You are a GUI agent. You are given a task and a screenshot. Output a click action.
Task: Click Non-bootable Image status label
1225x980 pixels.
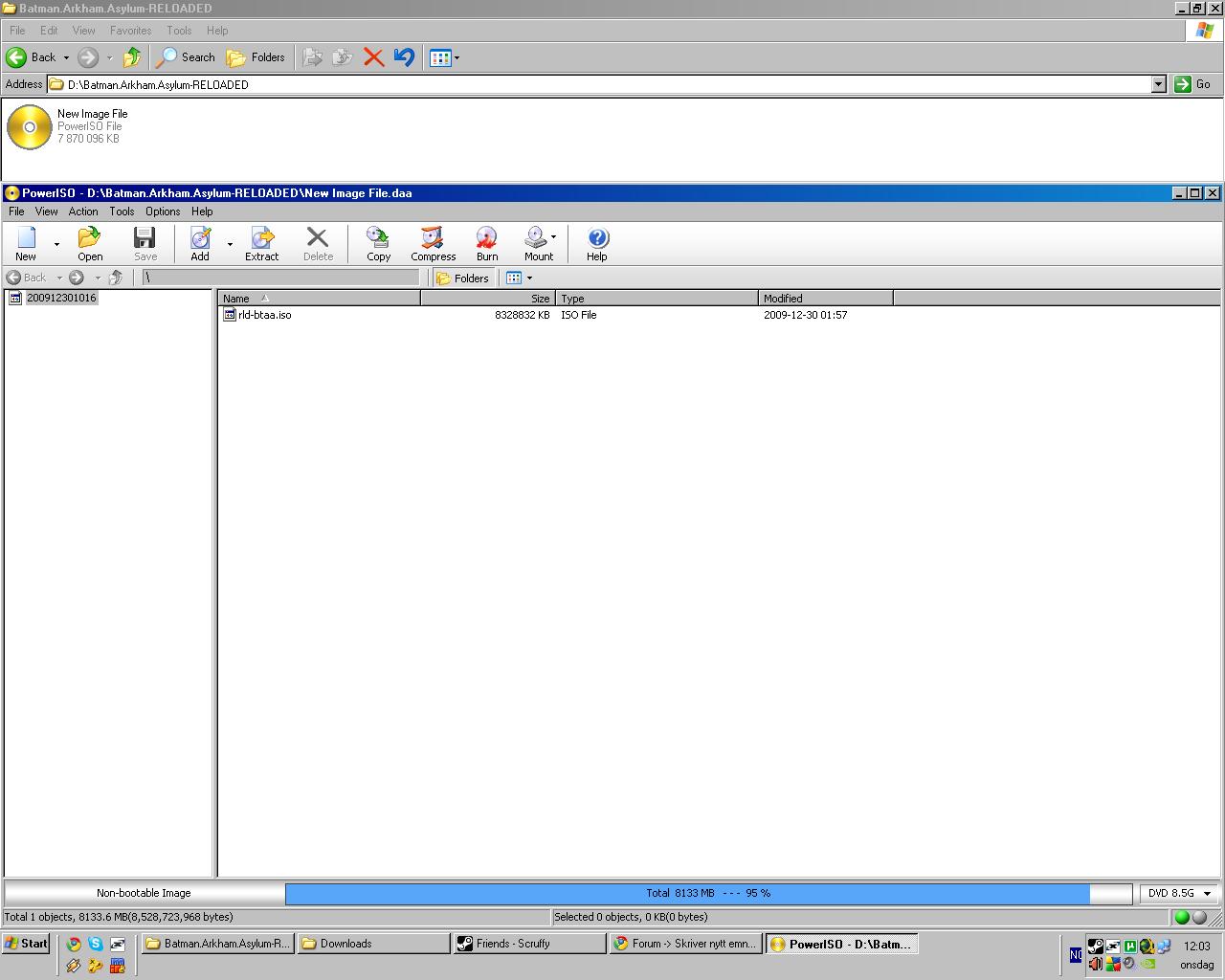[144, 893]
